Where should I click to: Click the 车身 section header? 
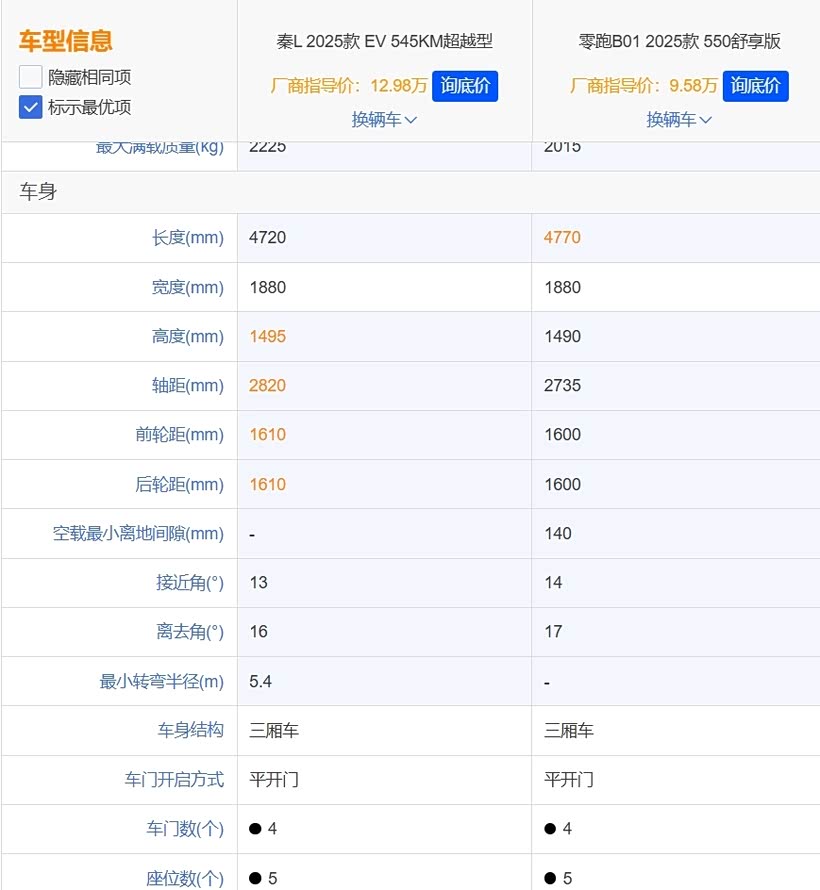pos(38,192)
